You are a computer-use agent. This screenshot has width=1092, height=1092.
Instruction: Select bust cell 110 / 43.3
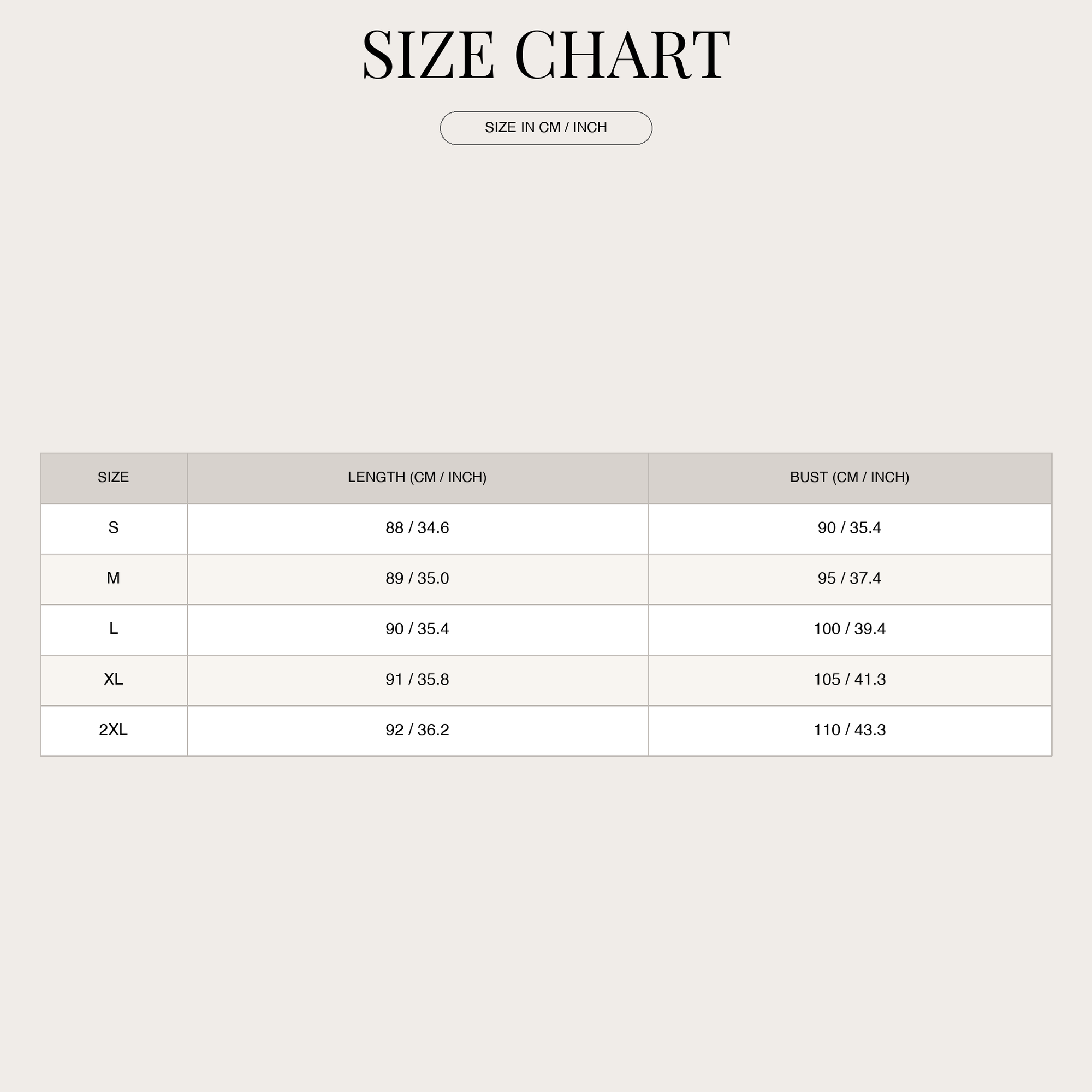(850, 730)
